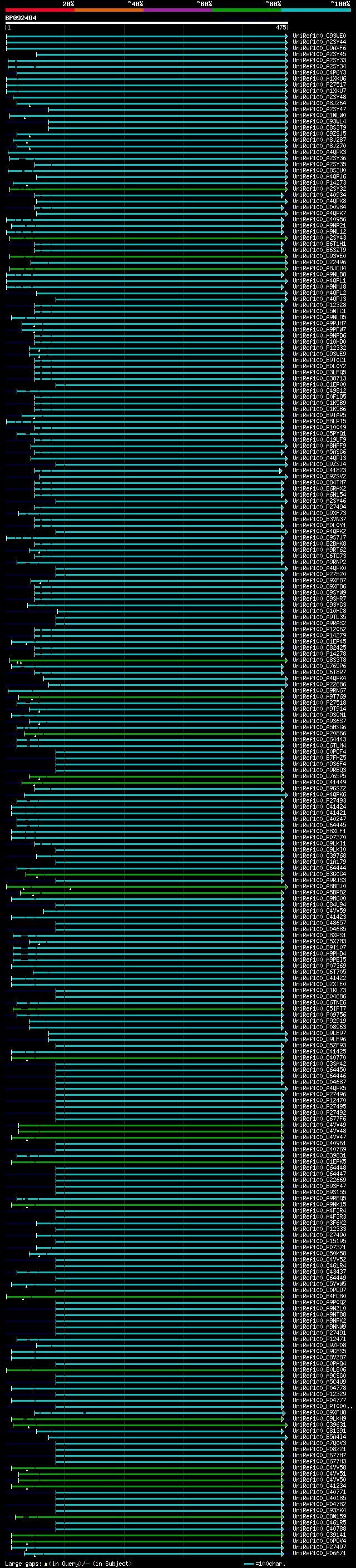This screenshot has height=1568, width=356.
Task: Select the UniRef100_A8J264 hit label
Action: tap(319, 103)
